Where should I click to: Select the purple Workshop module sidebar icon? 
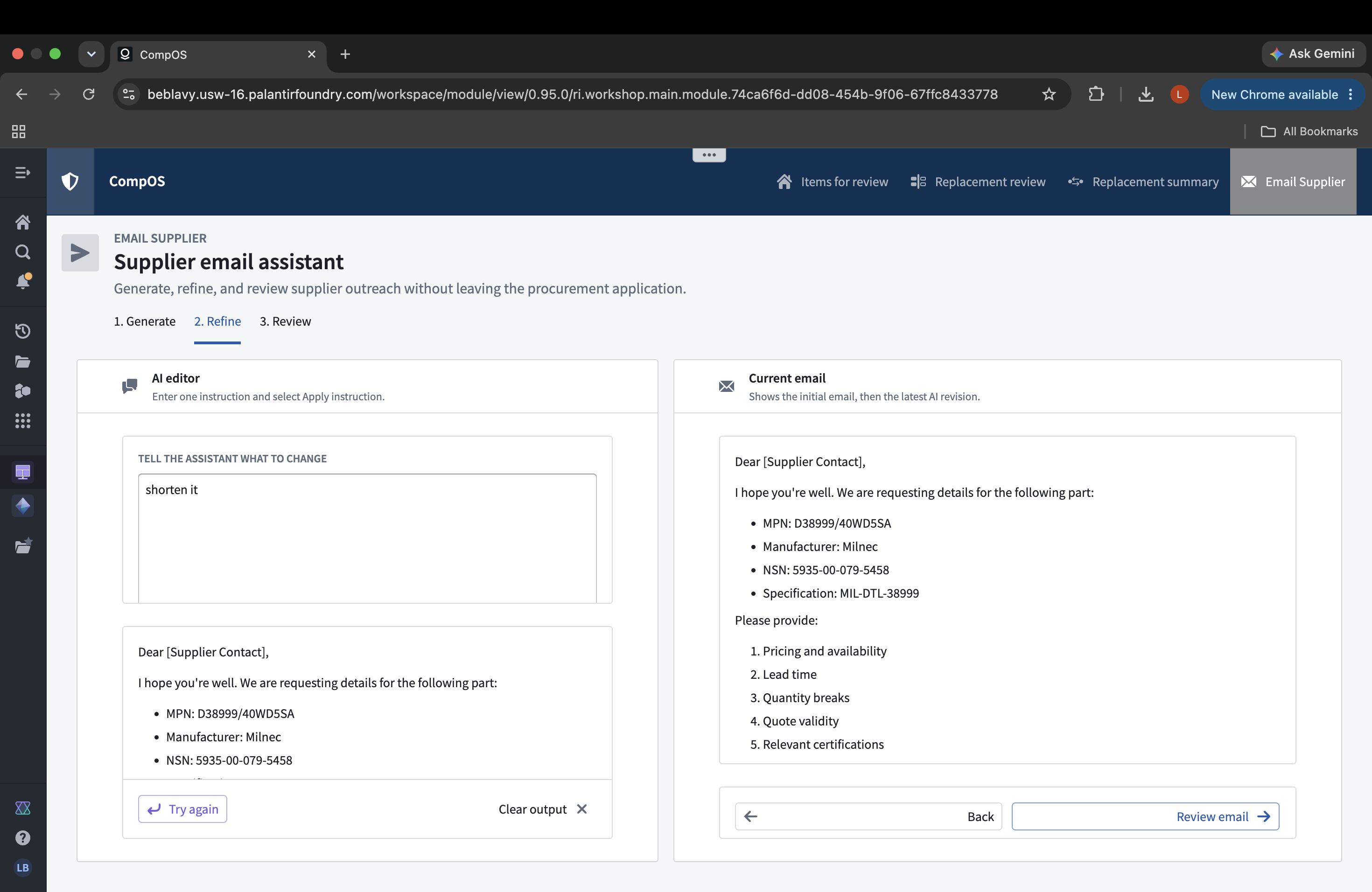[x=22, y=472]
